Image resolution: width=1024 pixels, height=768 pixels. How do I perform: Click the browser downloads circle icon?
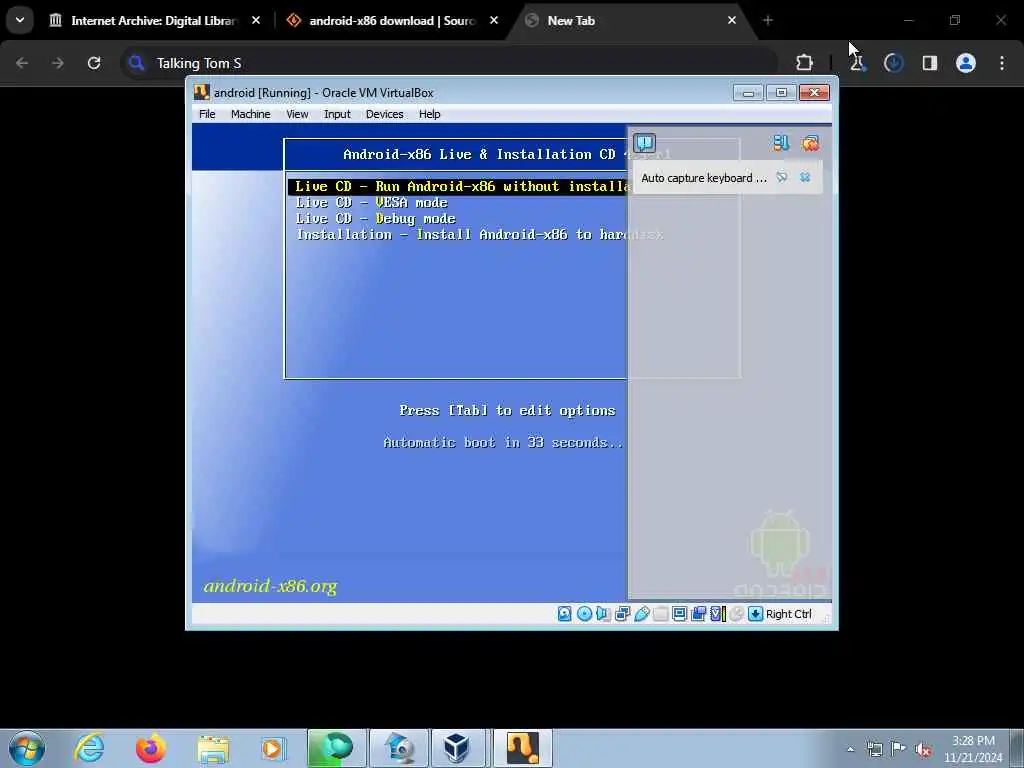[893, 63]
